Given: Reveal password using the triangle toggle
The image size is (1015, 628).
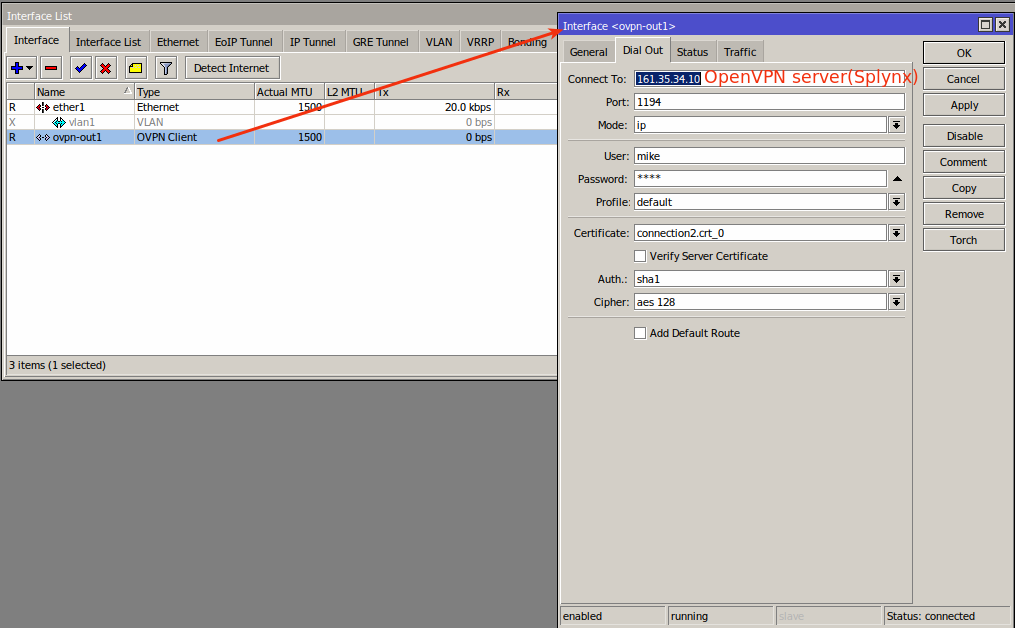Looking at the screenshot, I should [897, 179].
